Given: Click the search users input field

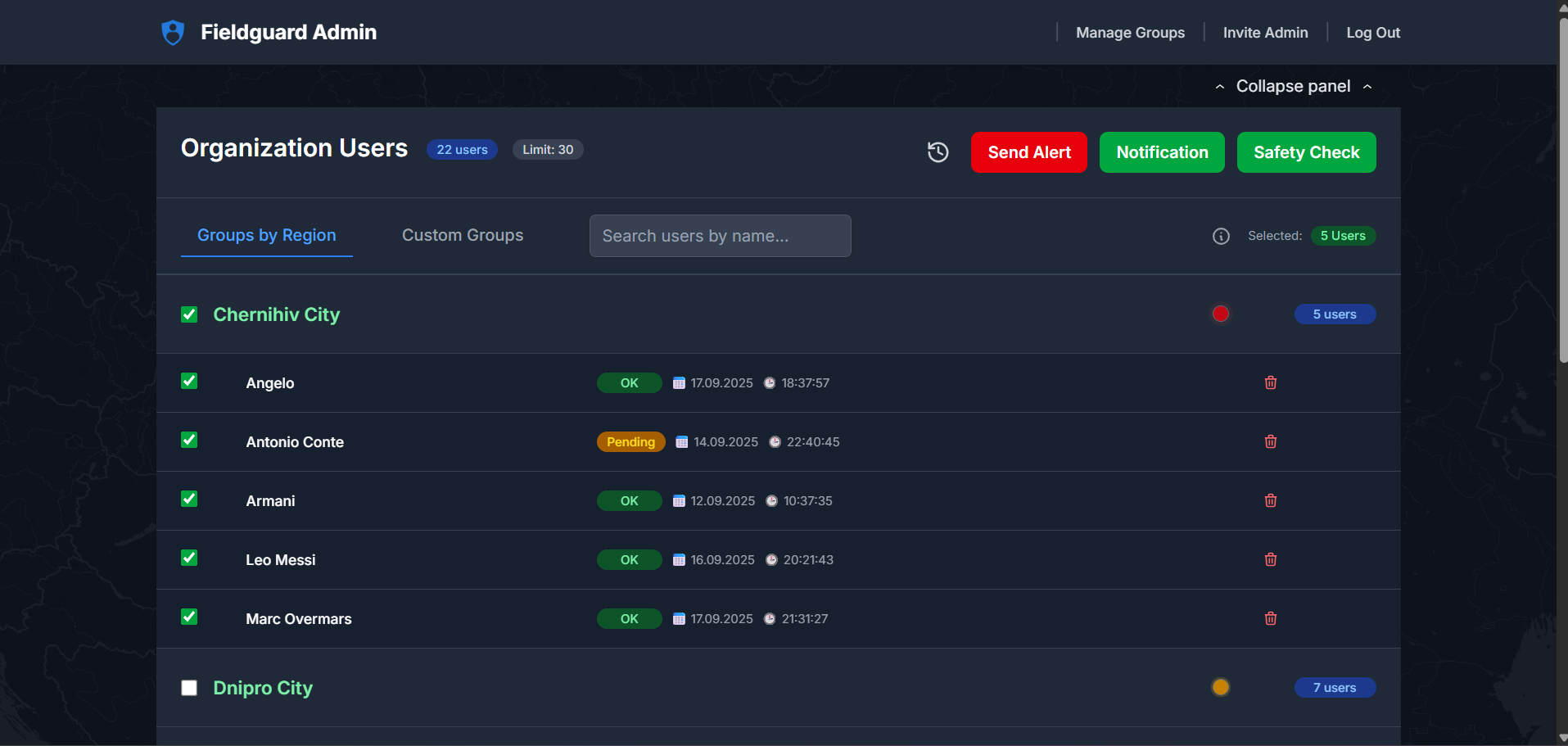Looking at the screenshot, I should pos(720,236).
